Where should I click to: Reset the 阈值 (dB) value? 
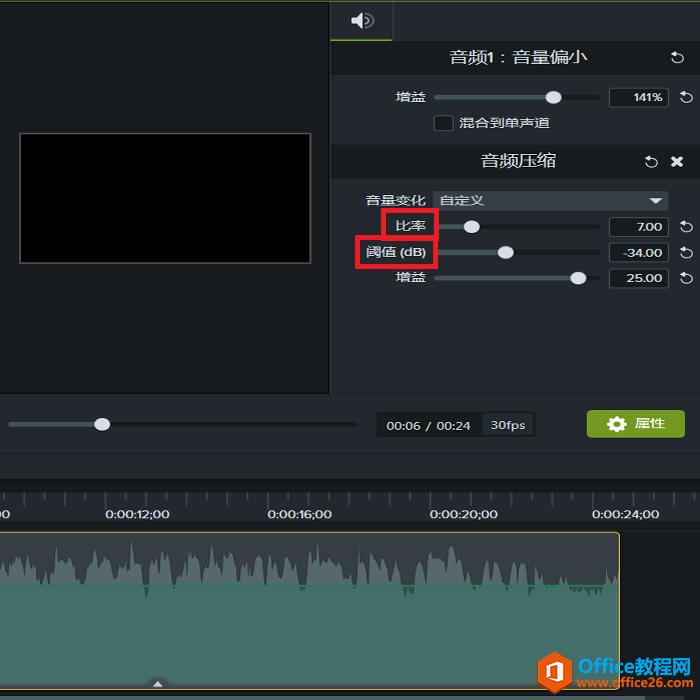(x=686, y=253)
